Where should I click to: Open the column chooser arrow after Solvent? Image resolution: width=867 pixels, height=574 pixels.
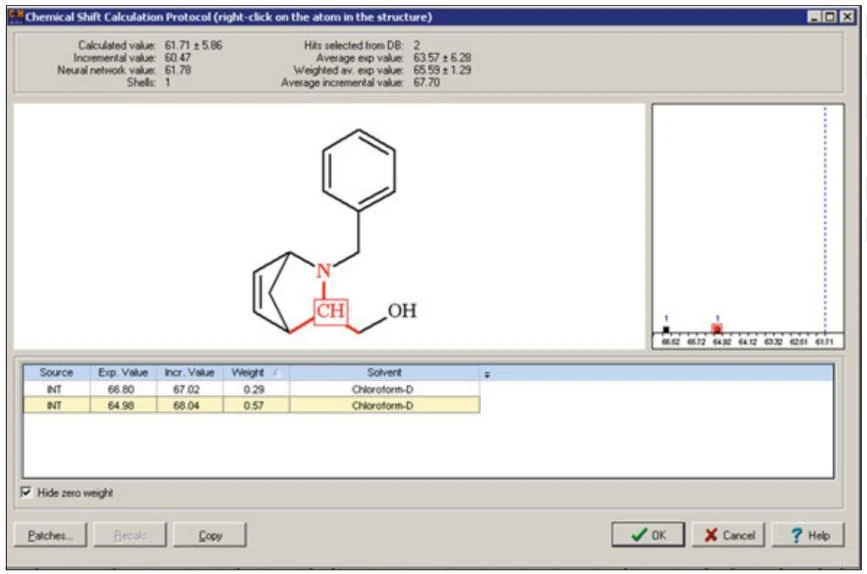point(487,374)
